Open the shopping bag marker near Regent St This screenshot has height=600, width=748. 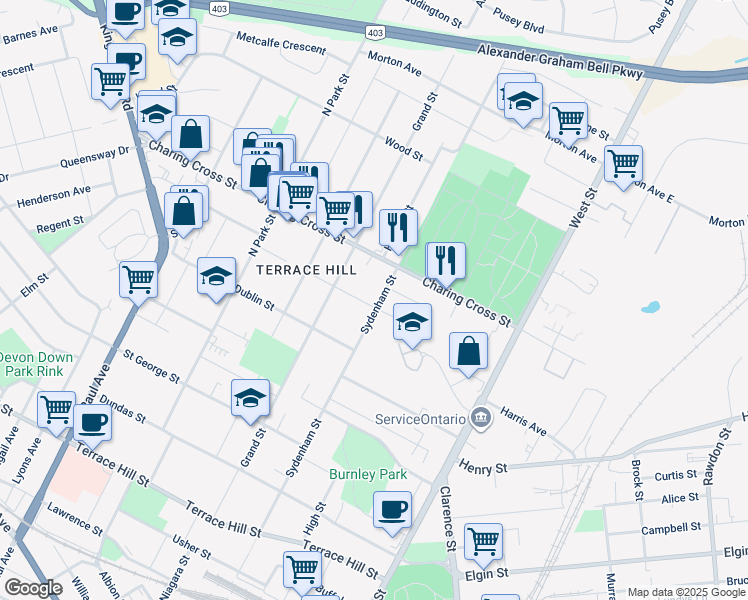[184, 209]
